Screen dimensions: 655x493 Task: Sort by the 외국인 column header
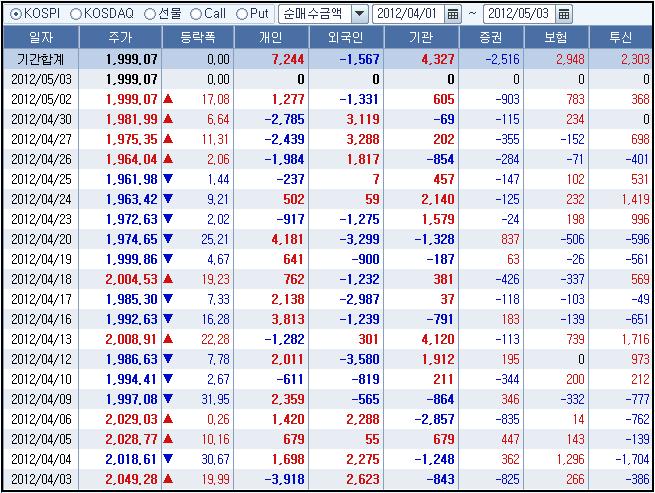click(346, 38)
